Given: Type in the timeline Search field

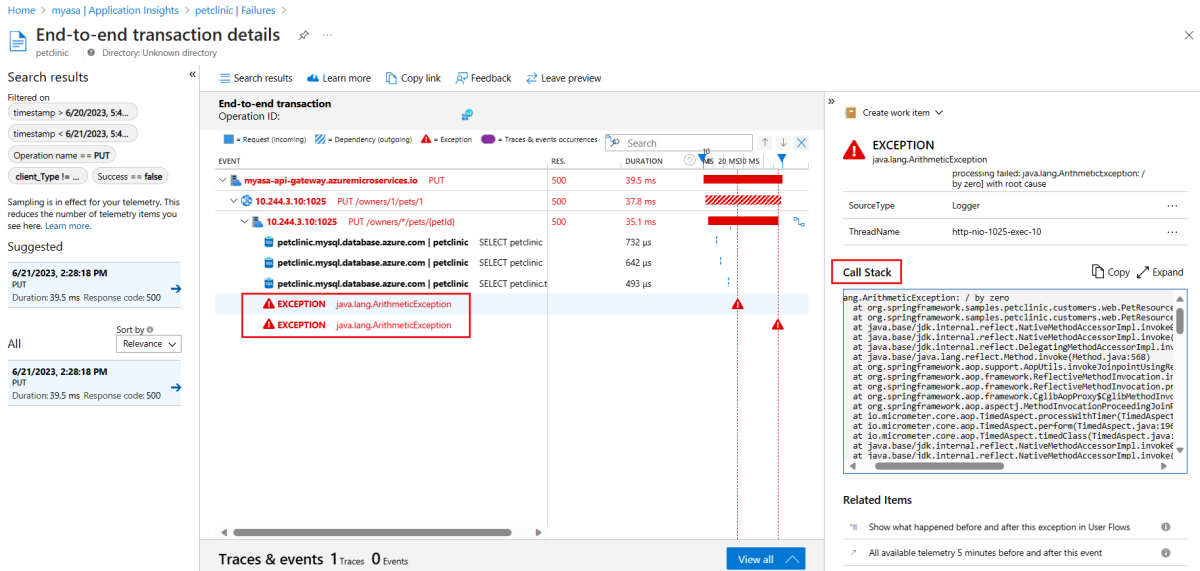Looking at the screenshot, I should tap(686, 143).
